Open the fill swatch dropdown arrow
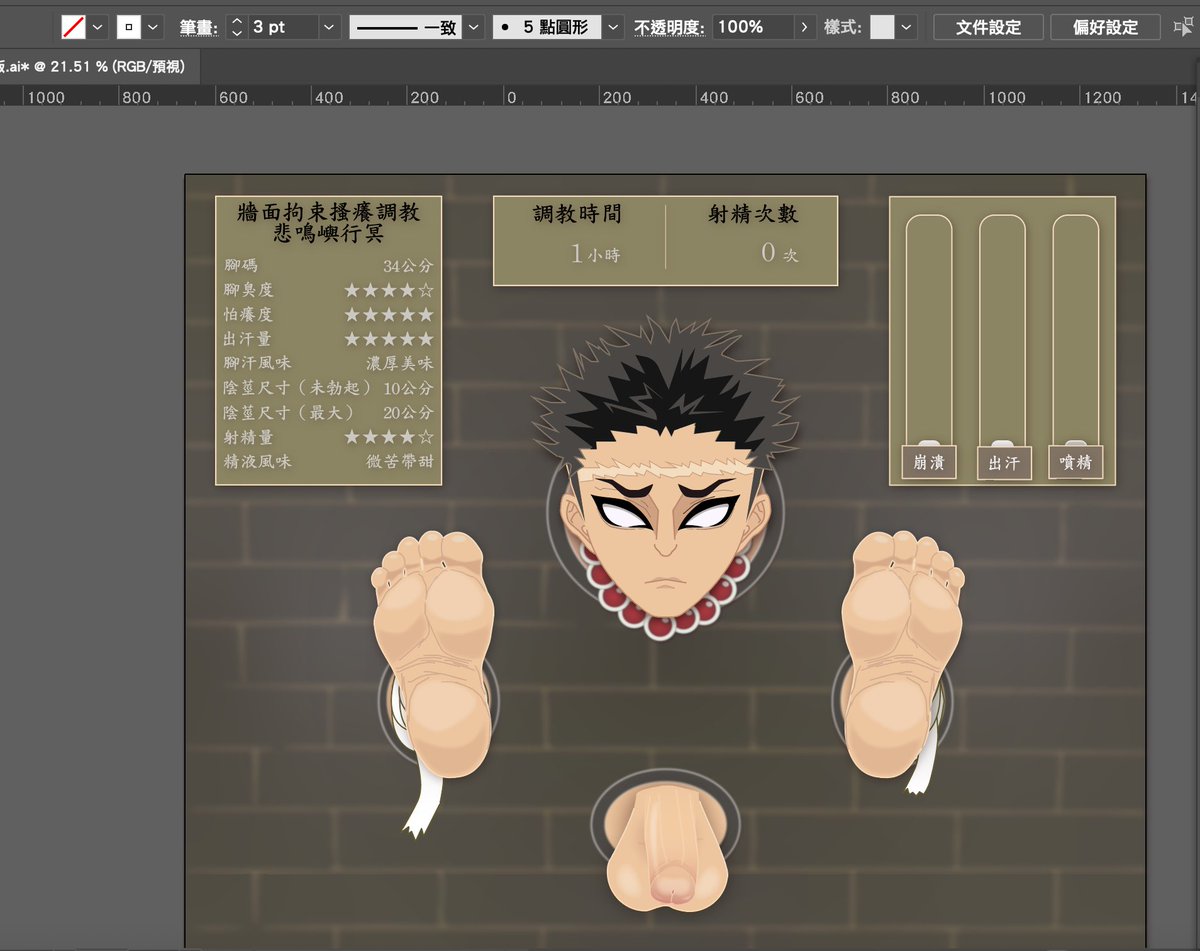 (97, 27)
